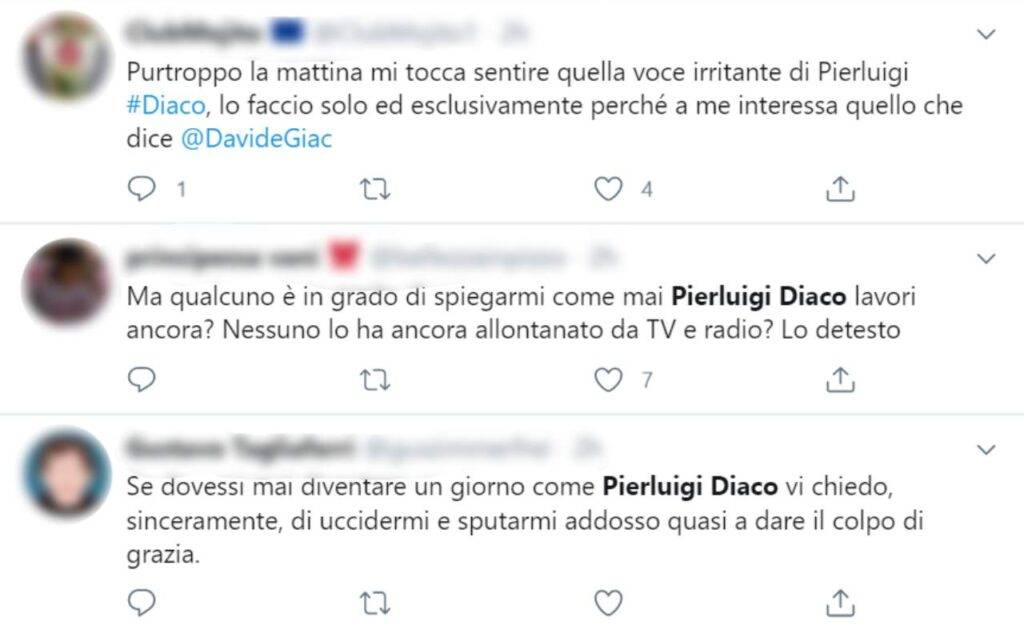Open the @DavideGiac mention link
1024x634 pixels.
coord(256,138)
